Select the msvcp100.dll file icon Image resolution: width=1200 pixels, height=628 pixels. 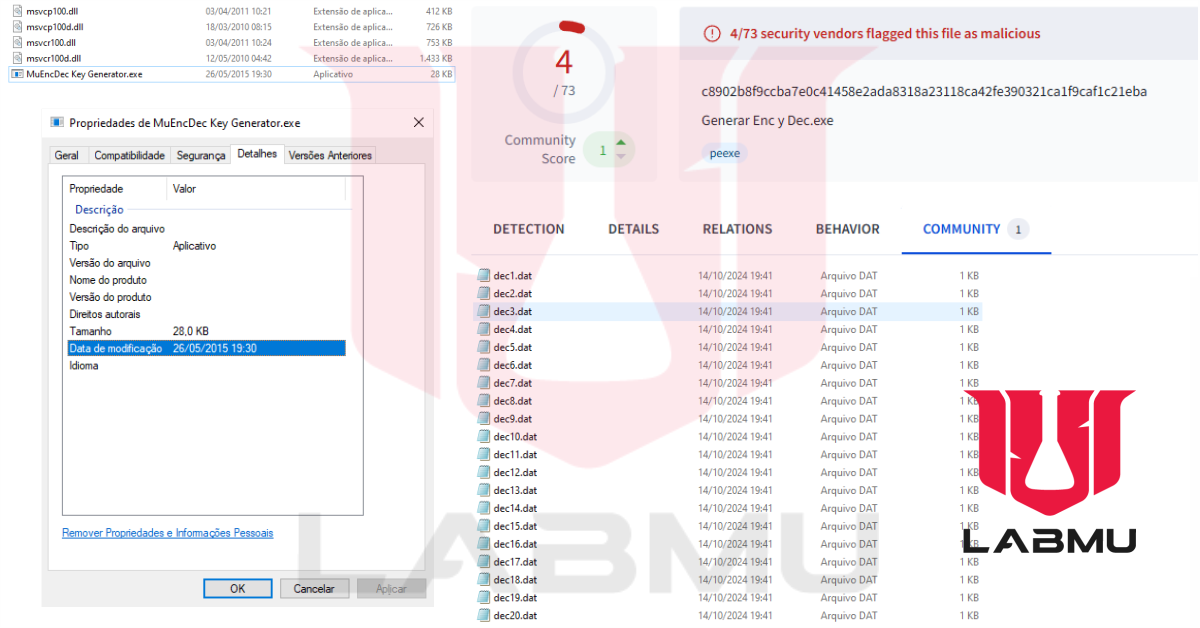(17, 10)
